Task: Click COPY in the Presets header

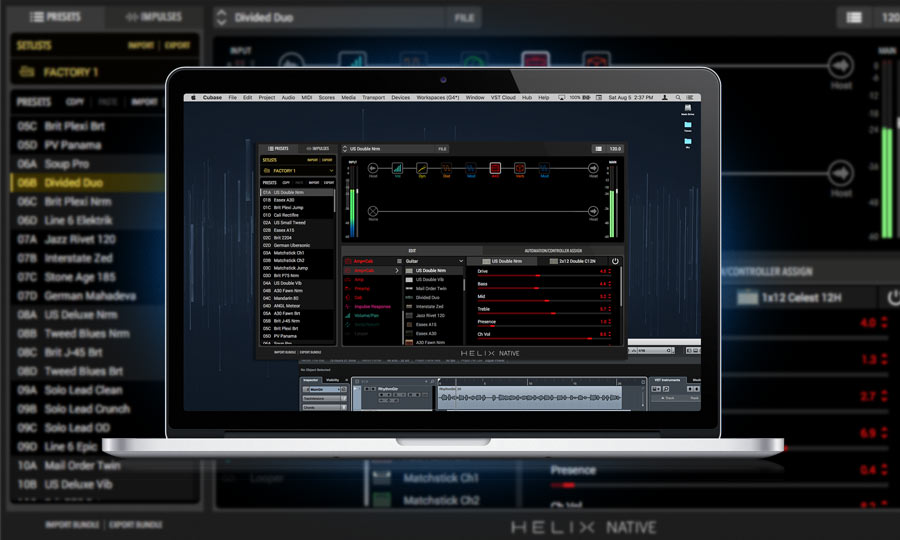Action: (286, 182)
